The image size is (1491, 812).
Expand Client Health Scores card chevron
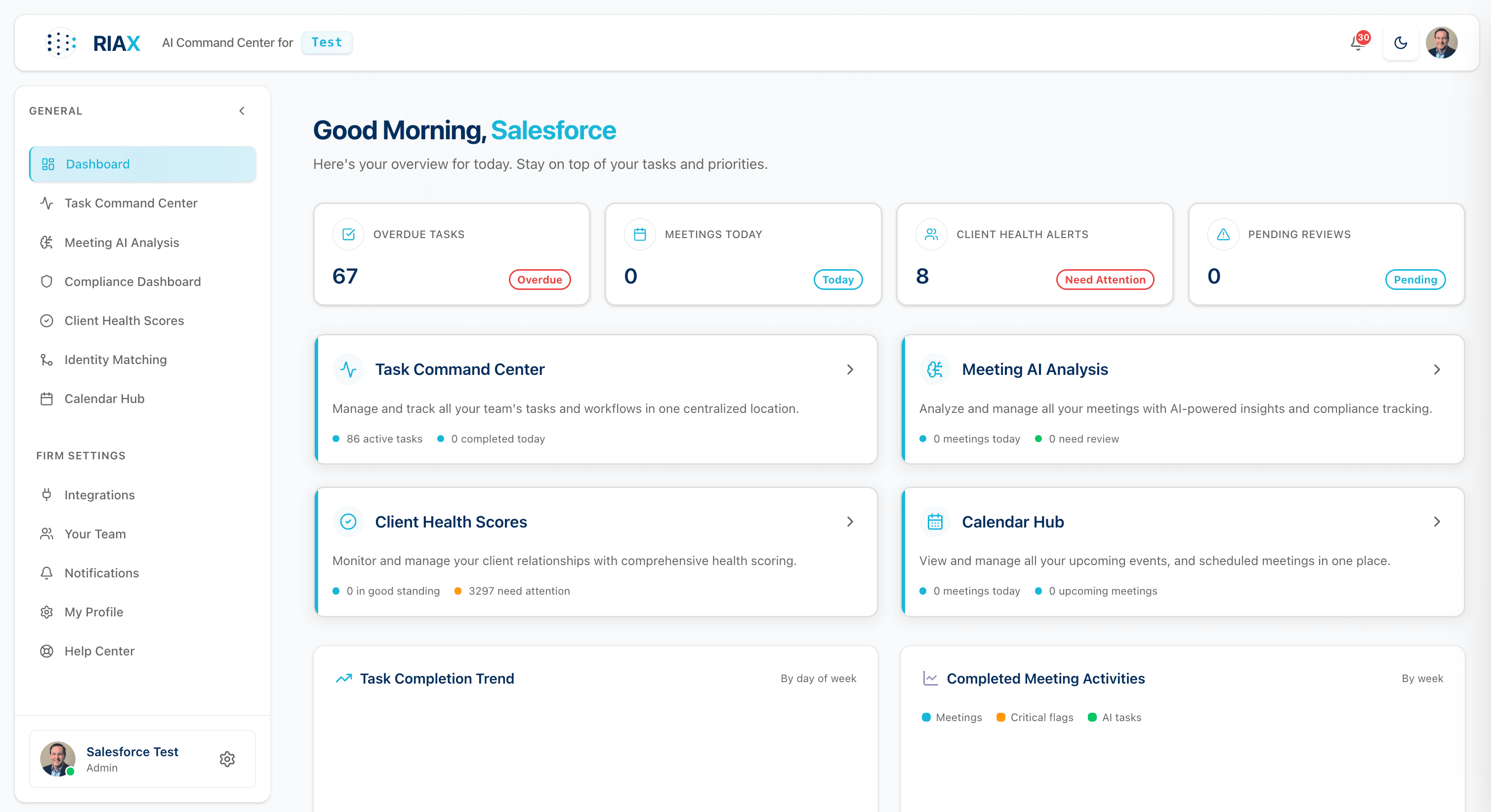tap(850, 522)
